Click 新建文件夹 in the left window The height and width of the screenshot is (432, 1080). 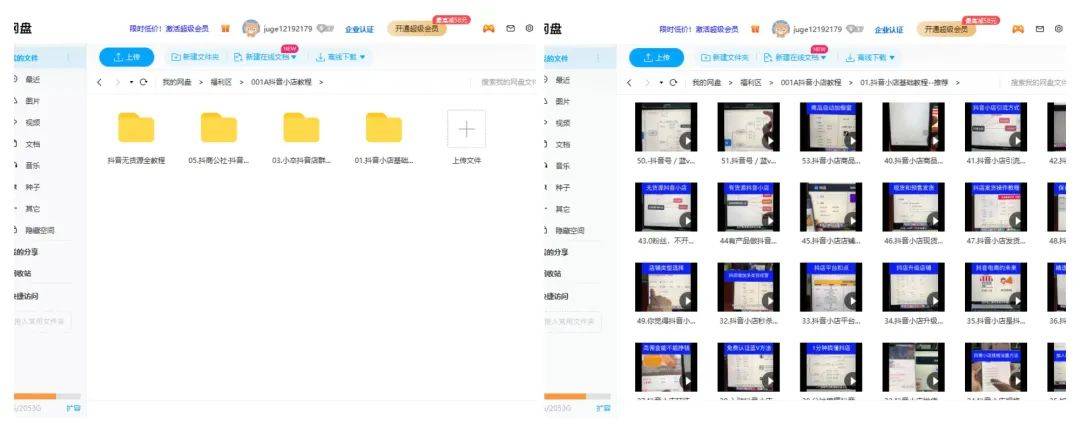(196, 57)
